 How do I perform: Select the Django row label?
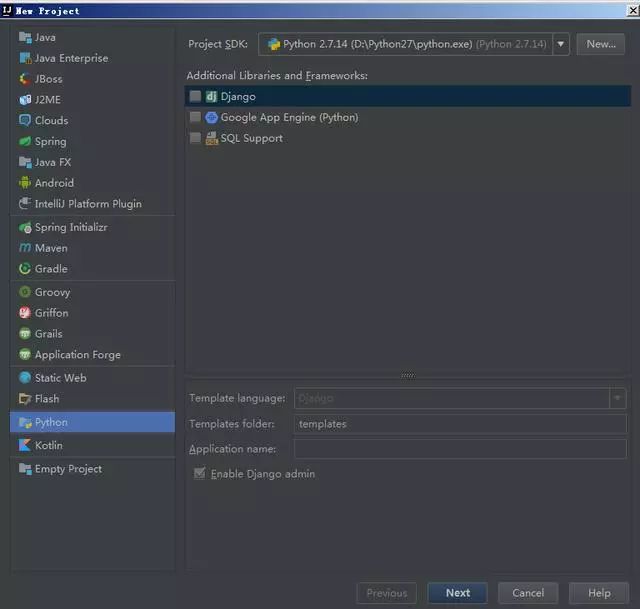[x=238, y=97]
